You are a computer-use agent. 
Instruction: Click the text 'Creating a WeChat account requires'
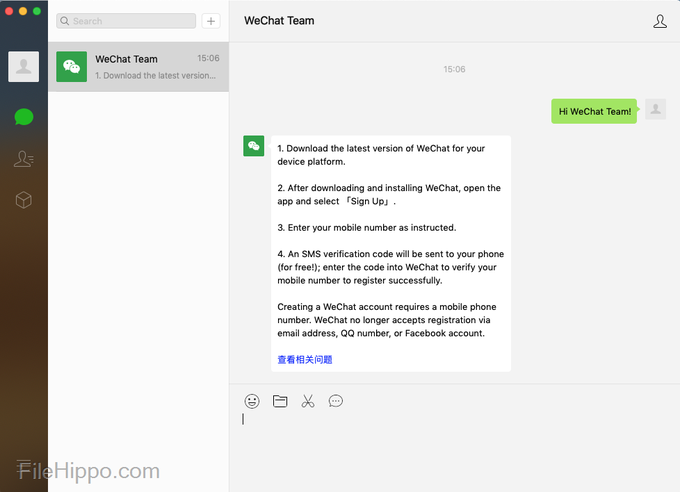tap(354, 307)
